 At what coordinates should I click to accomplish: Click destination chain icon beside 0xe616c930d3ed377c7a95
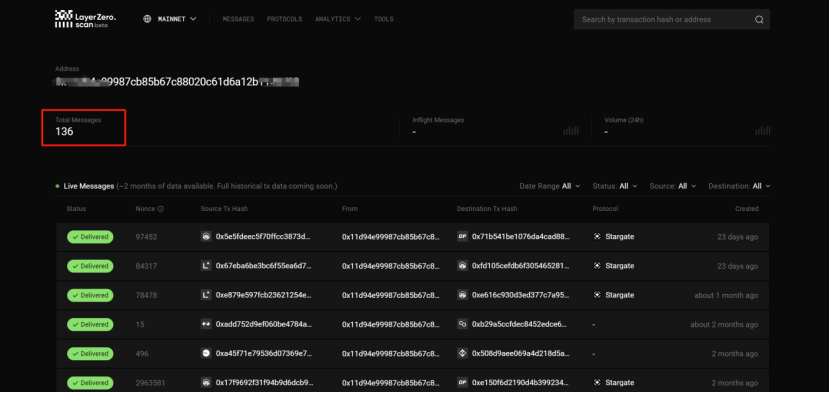pyautogui.click(x=463, y=295)
